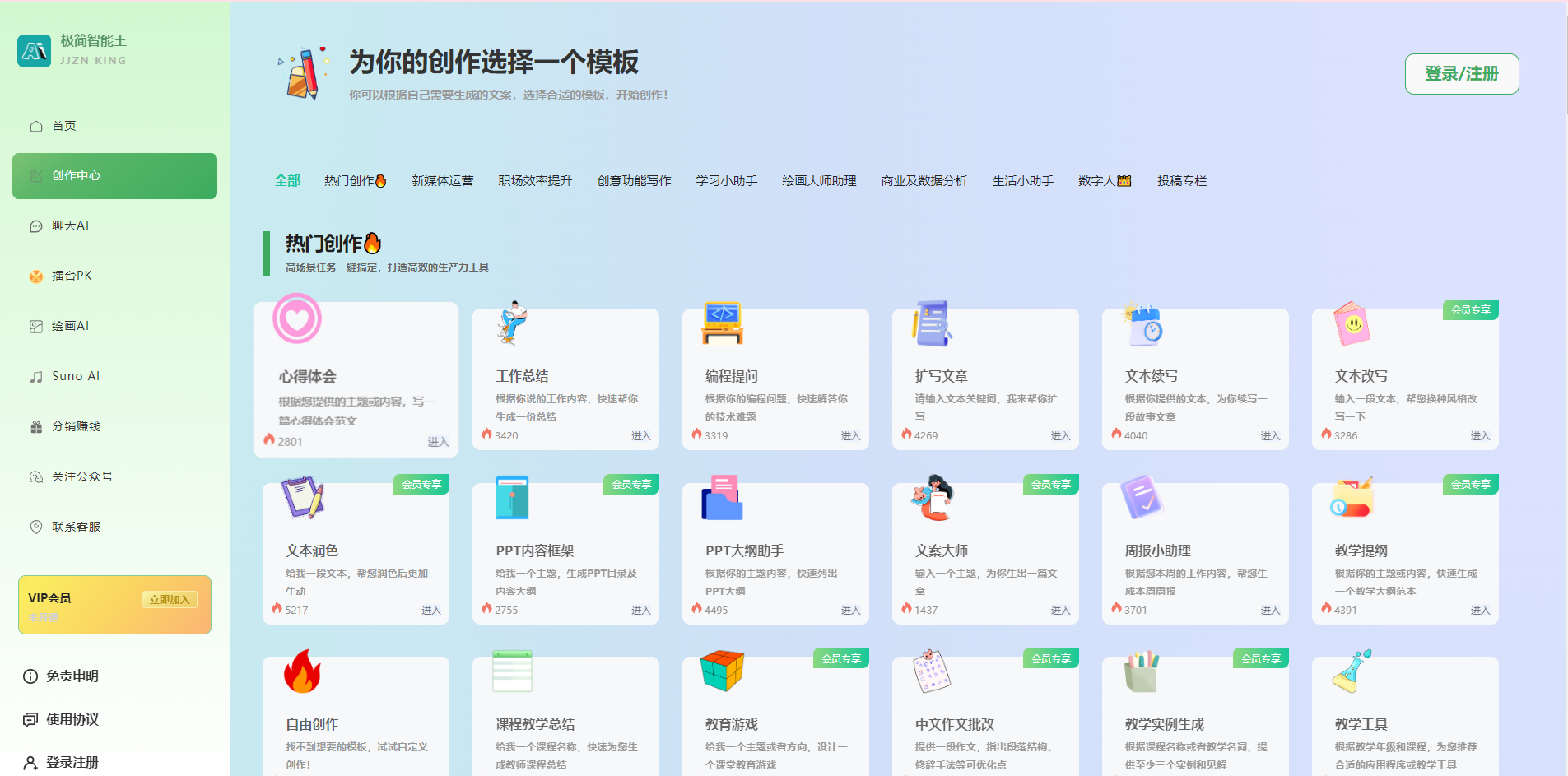The image size is (1568, 776).
Task: Switch to the 新媒体运营 category
Action: point(443,181)
